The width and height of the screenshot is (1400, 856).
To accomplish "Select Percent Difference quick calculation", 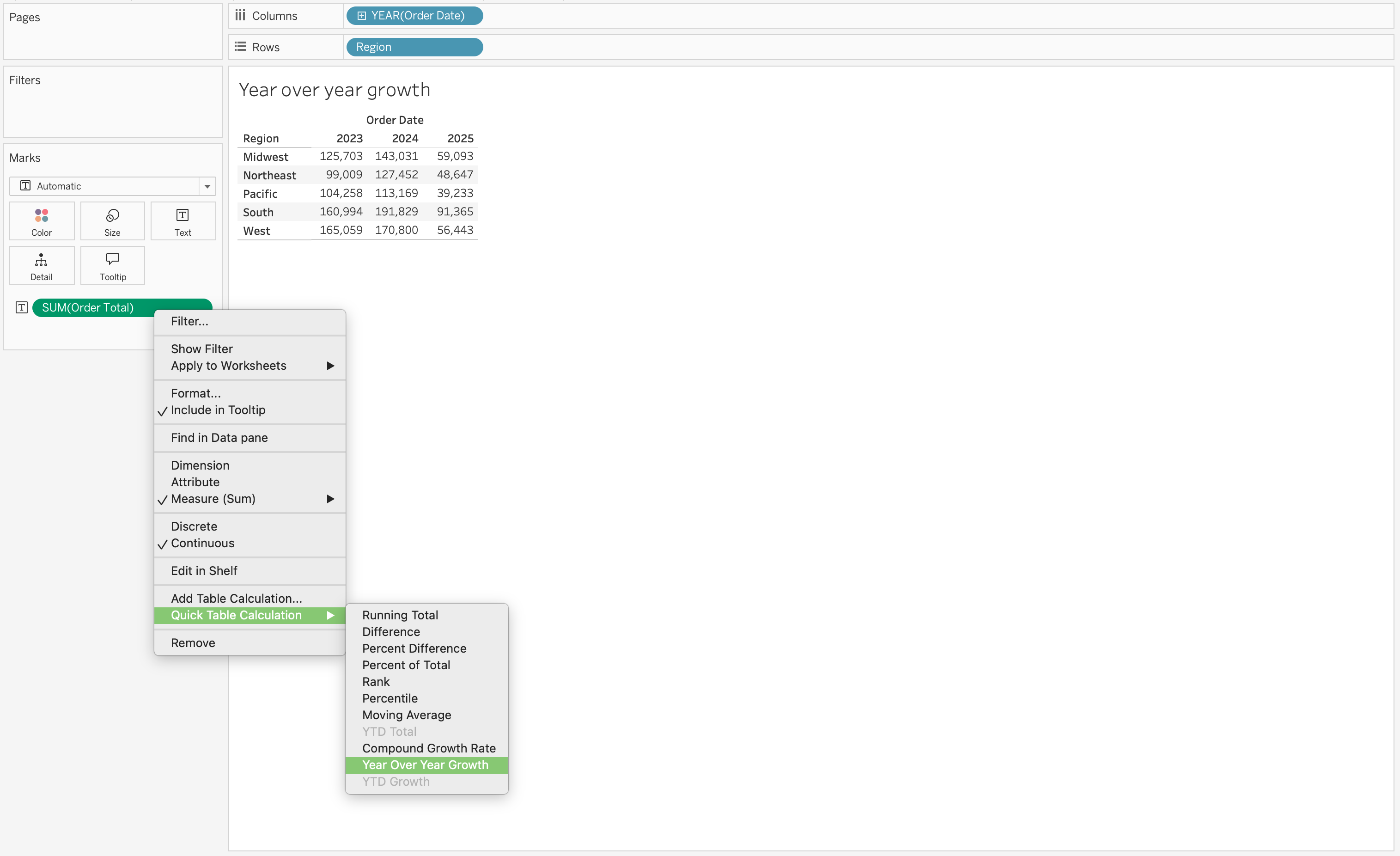I will pyautogui.click(x=414, y=648).
